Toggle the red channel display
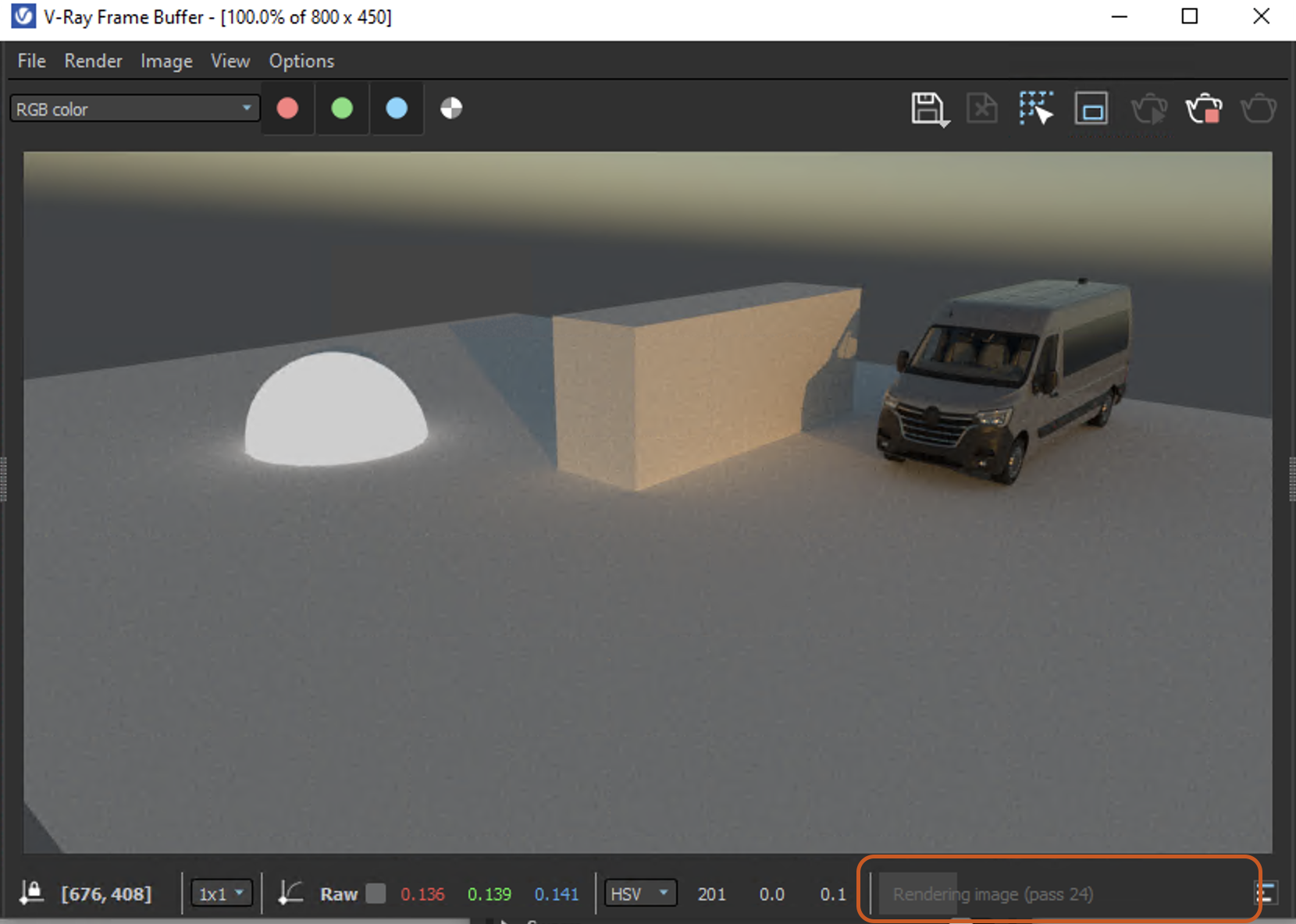The height and width of the screenshot is (924, 1296). tap(287, 108)
